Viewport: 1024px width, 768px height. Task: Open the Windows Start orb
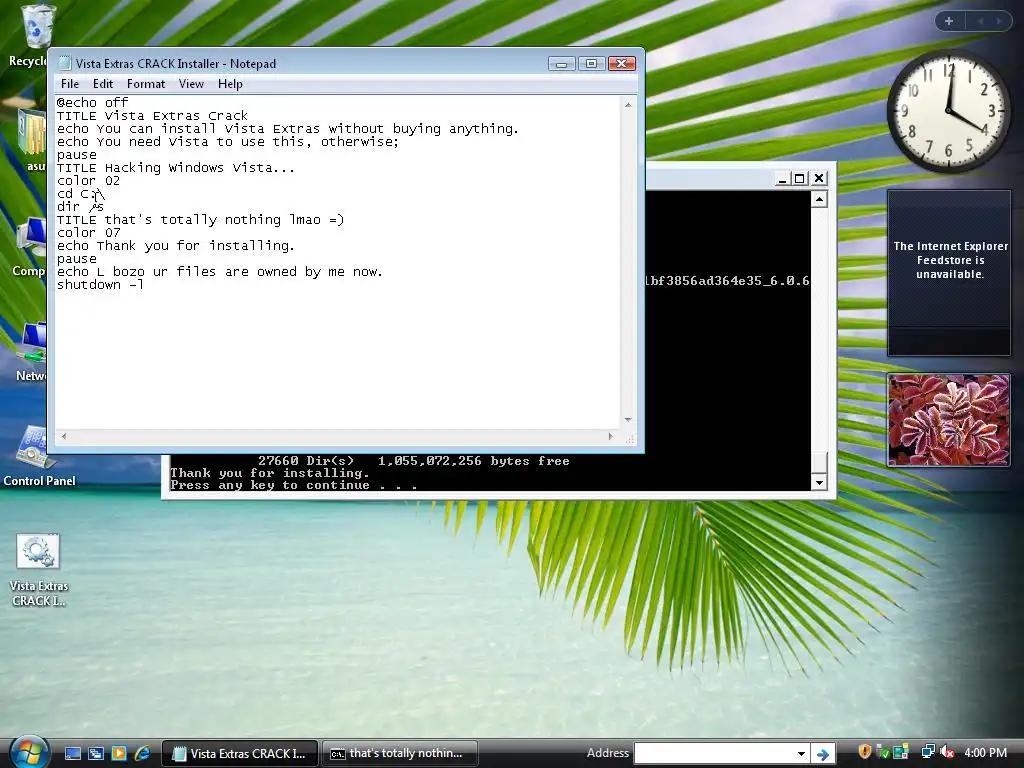29,752
